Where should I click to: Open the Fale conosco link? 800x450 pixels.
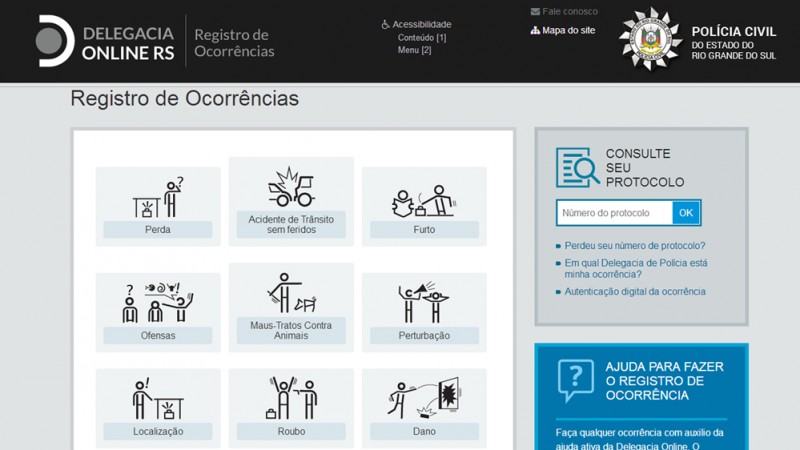pos(569,12)
